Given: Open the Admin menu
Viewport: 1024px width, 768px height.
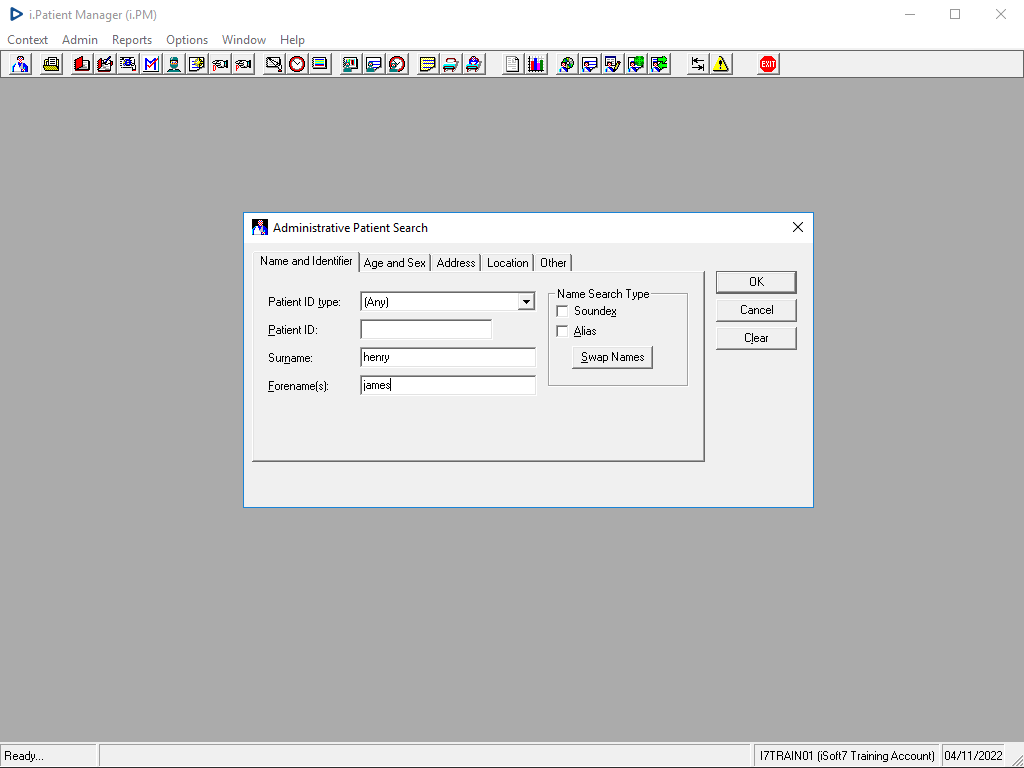Looking at the screenshot, I should (80, 40).
